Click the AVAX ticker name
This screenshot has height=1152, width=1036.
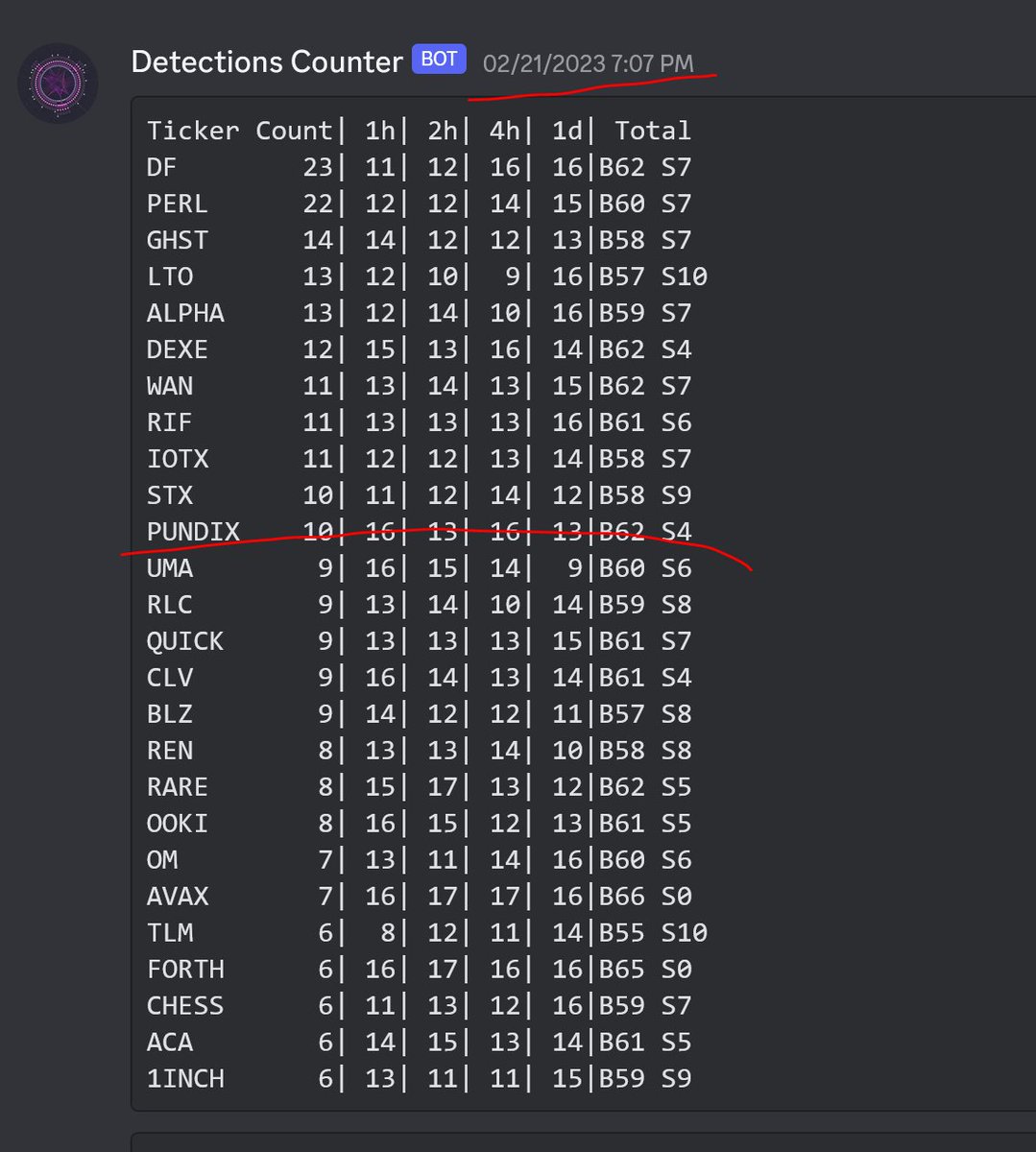pos(178,897)
